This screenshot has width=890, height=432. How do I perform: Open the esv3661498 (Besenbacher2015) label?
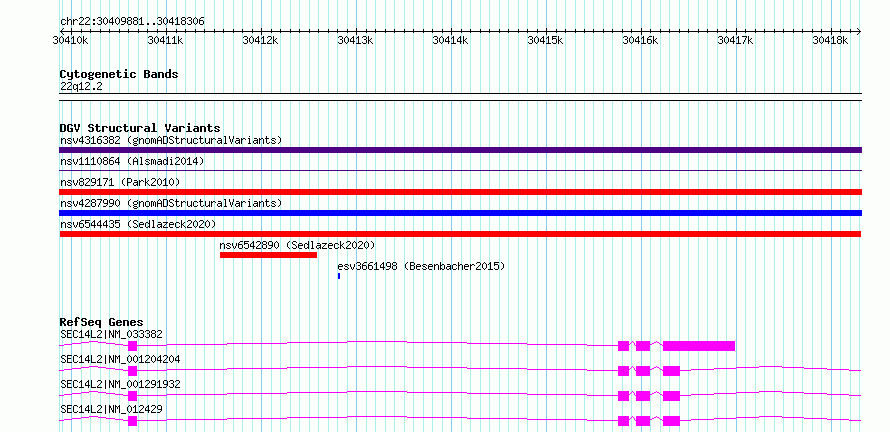(x=421, y=266)
